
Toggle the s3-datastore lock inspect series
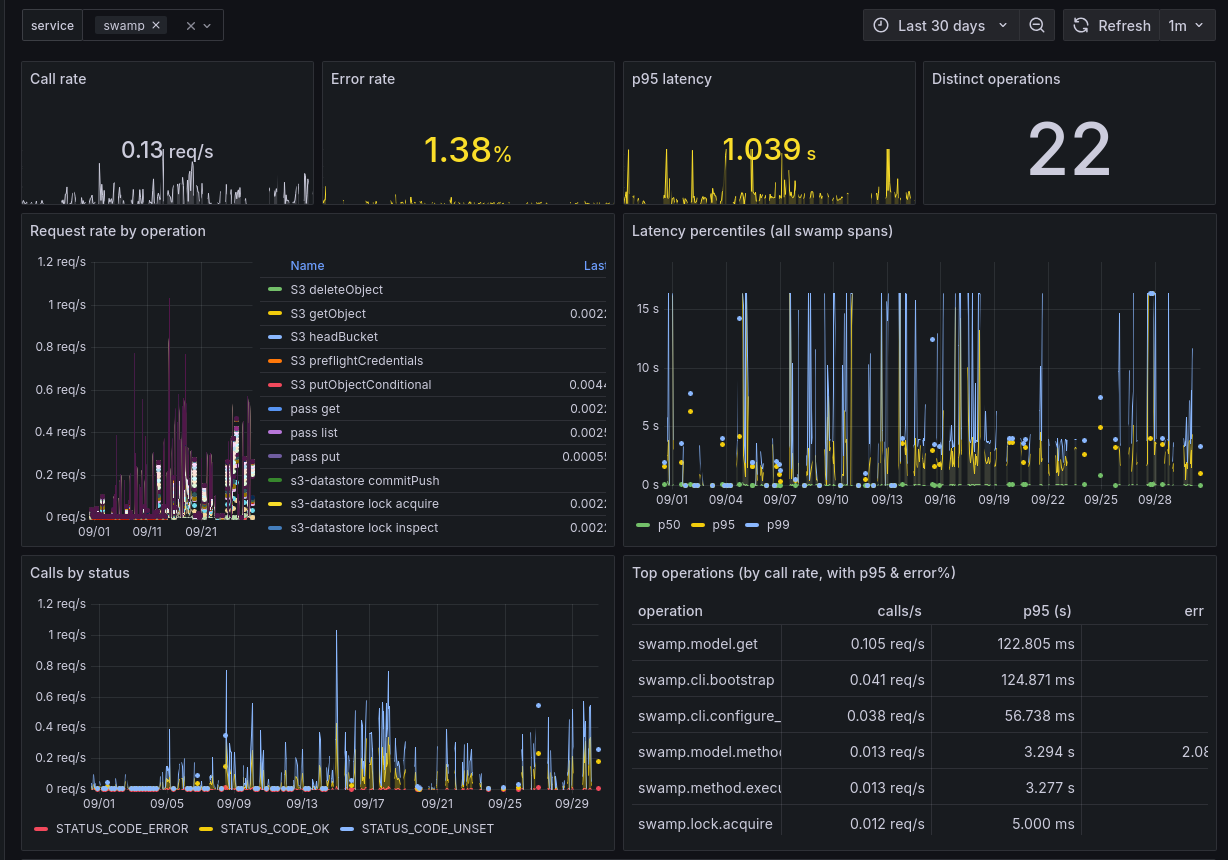coord(364,528)
